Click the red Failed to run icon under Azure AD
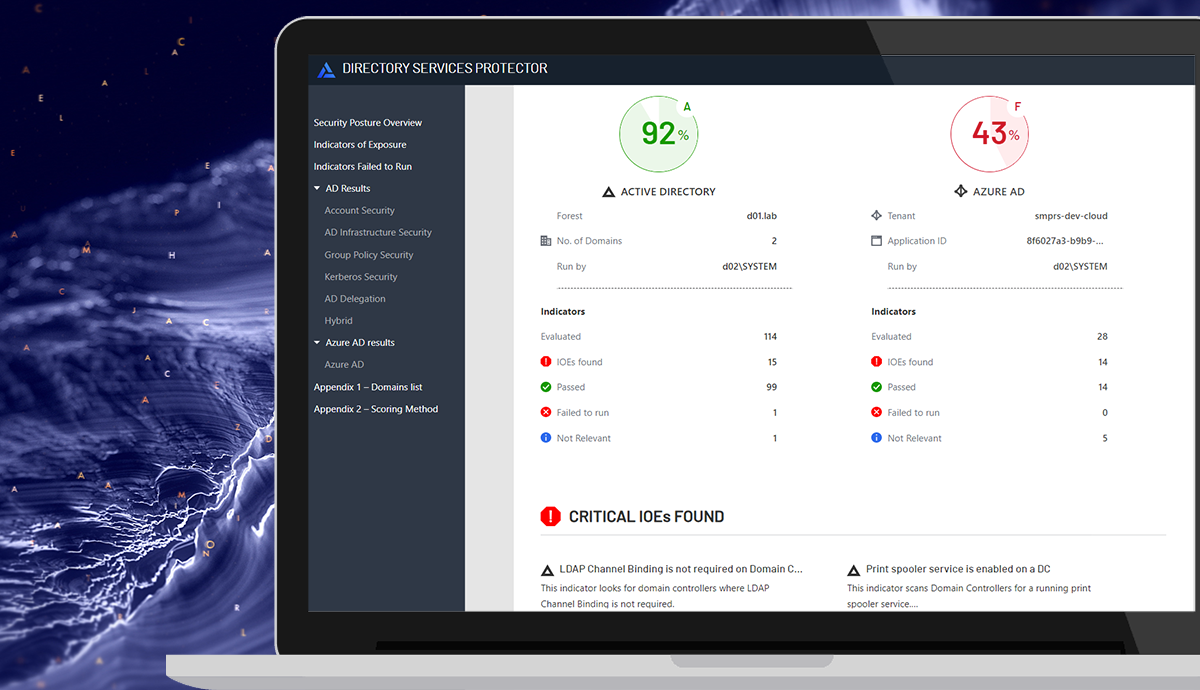The height and width of the screenshot is (690, 1200). (876, 412)
